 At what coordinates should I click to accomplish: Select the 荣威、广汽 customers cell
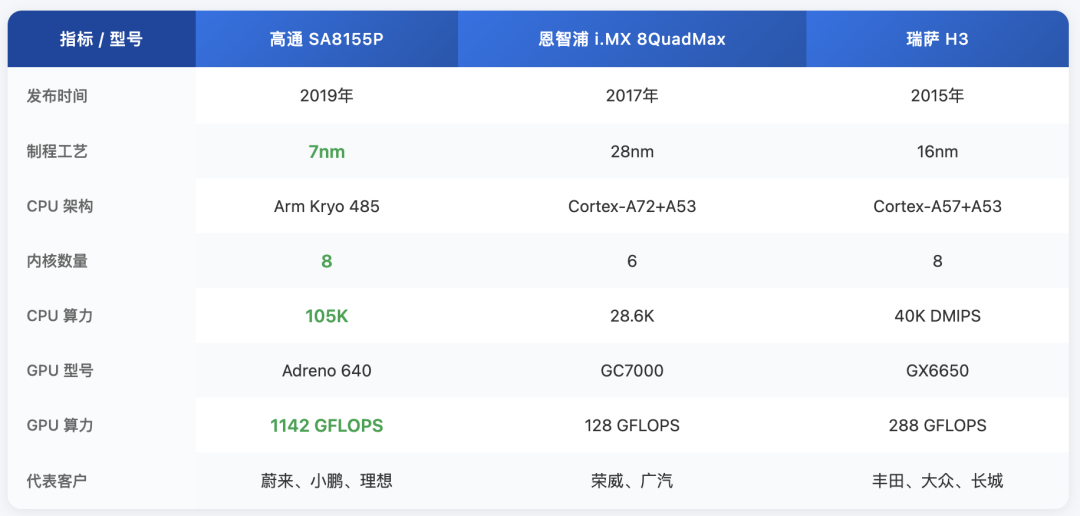tap(632, 480)
